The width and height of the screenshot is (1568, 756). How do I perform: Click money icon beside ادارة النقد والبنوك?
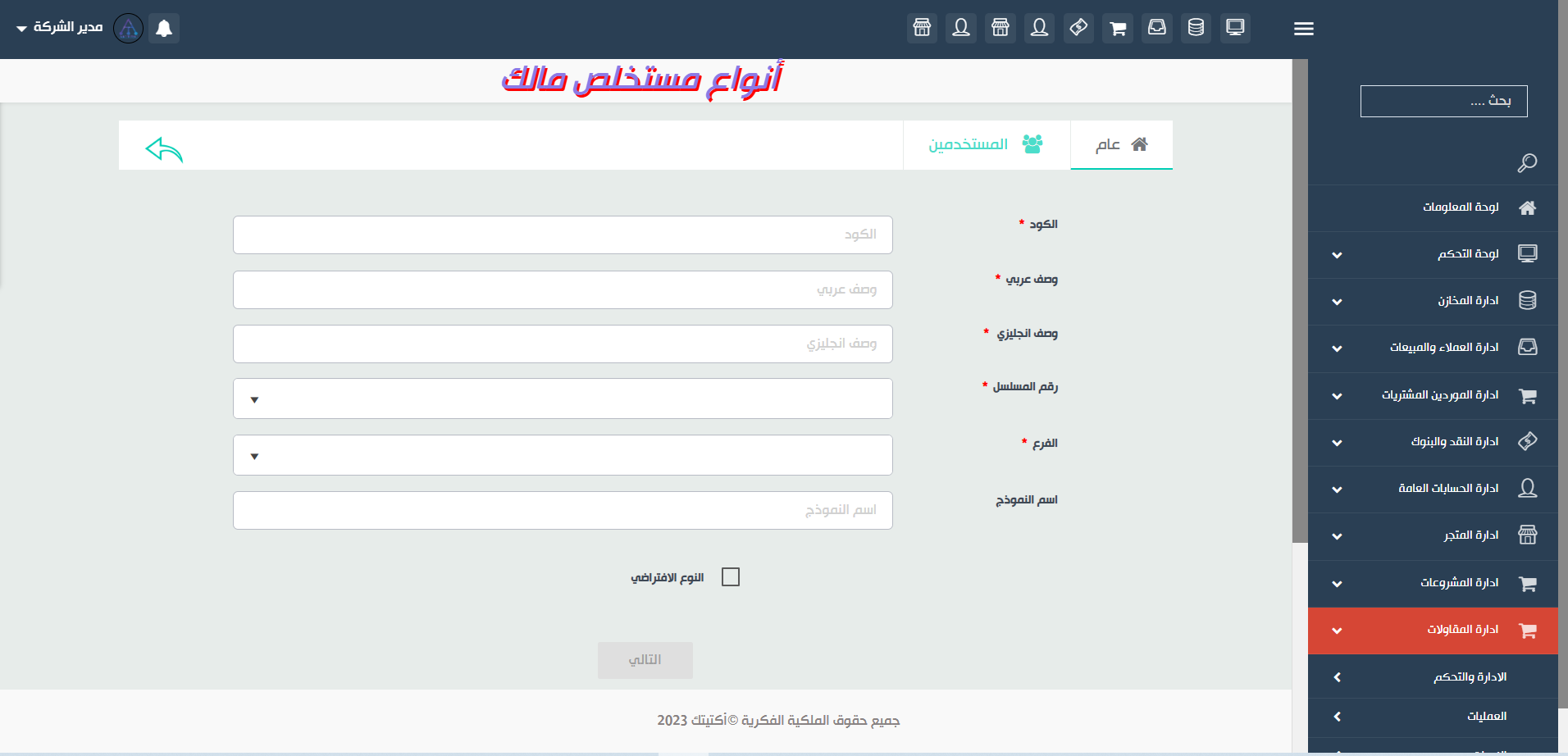click(1527, 441)
